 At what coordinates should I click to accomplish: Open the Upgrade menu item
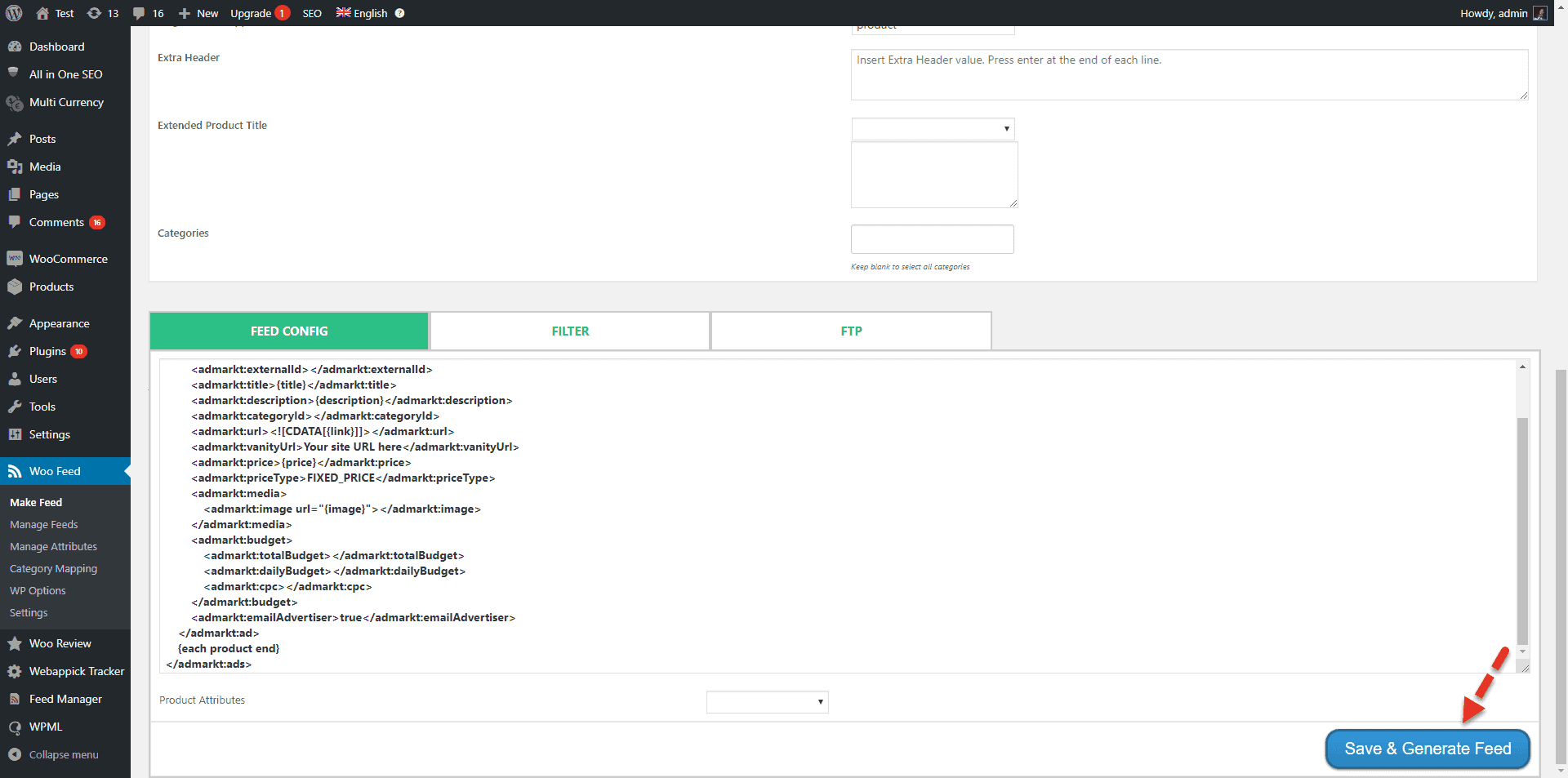click(x=259, y=13)
